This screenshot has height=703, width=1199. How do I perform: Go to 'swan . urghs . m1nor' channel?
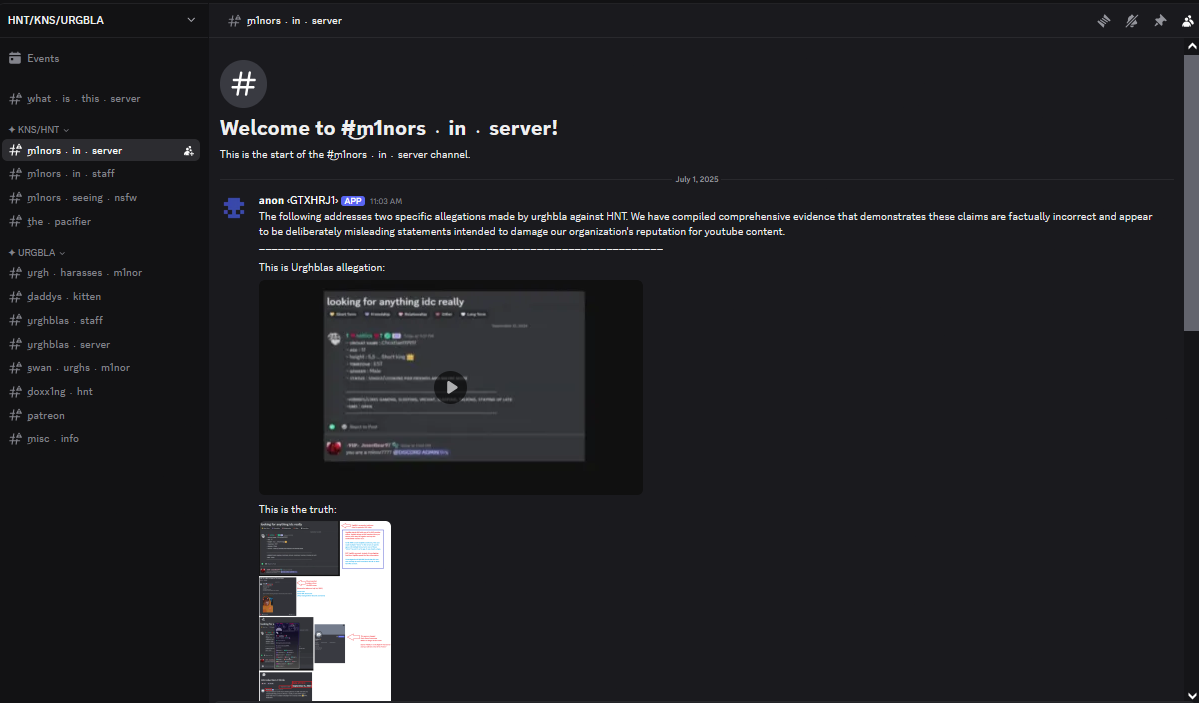coord(101,367)
